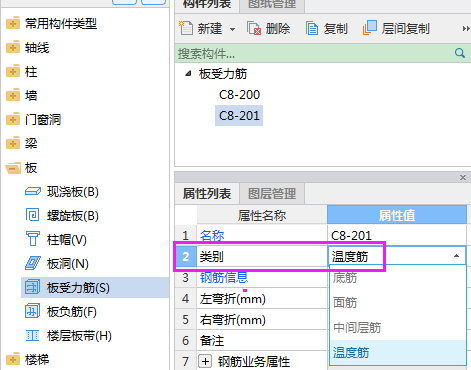Open the 新建 dropdown arrow
The image size is (471, 370).
coord(232,29)
